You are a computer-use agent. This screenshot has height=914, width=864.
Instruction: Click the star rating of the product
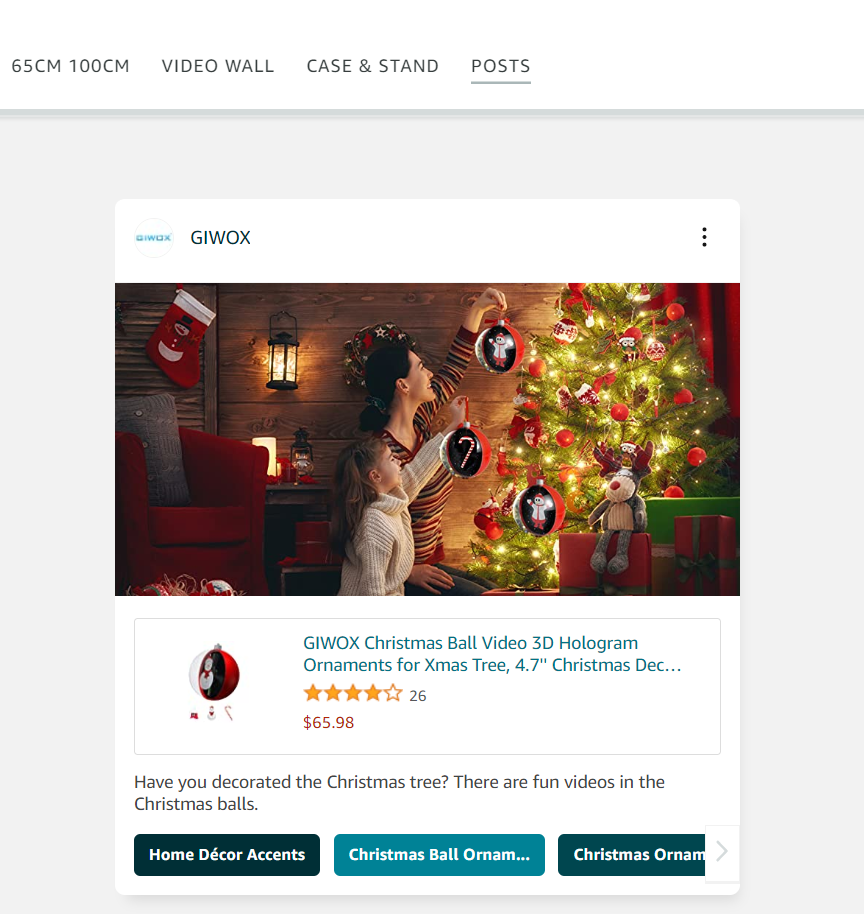(353, 694)
